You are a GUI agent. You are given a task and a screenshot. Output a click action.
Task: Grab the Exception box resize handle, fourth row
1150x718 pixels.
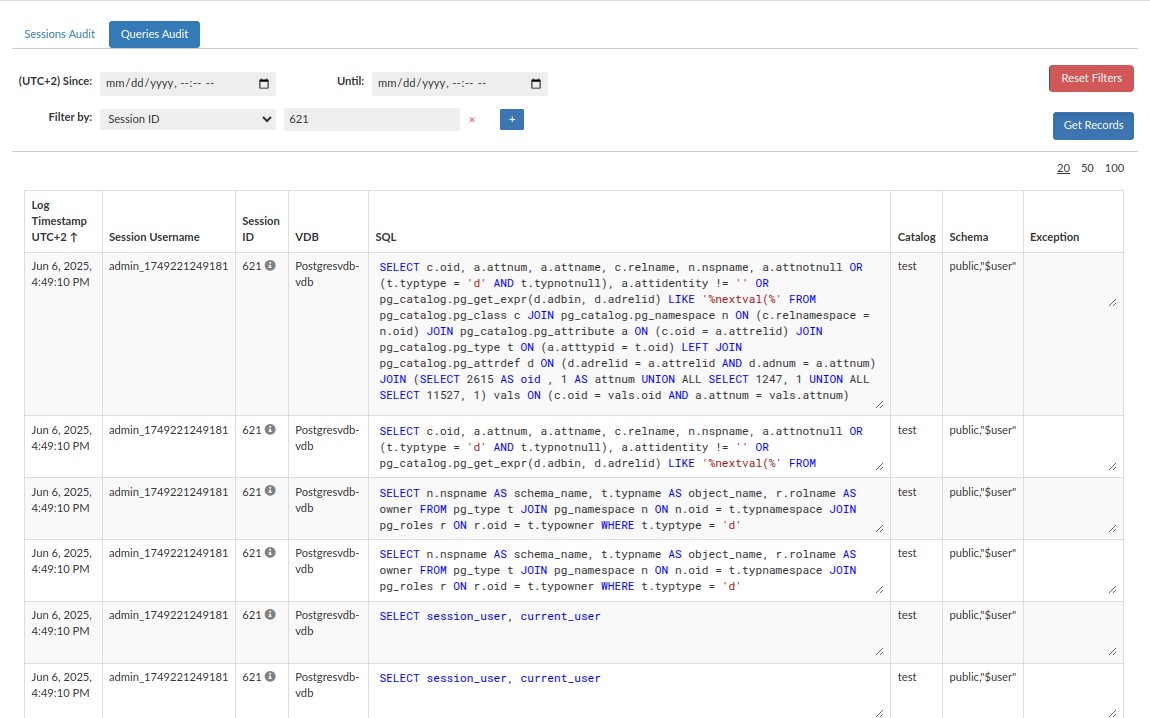(1113, 590)
